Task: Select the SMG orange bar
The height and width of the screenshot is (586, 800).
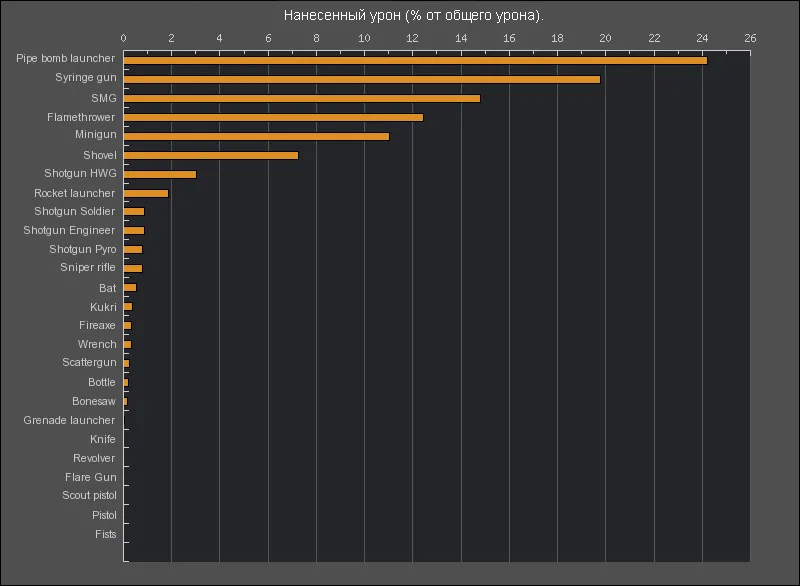Action: [x=302, y=98]
